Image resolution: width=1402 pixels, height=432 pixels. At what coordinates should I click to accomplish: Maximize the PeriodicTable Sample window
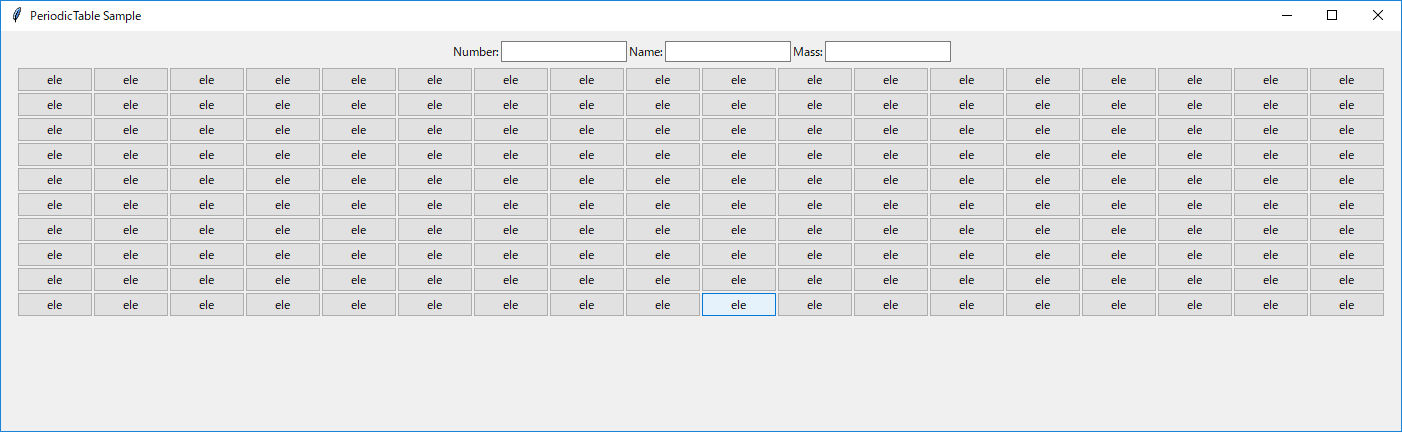coord(1332,16)
